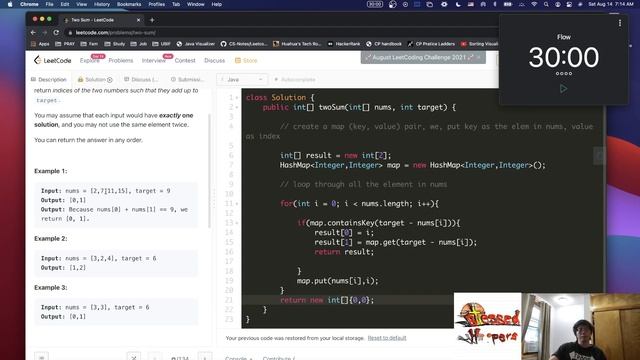Dismiss the August LeetCoding Challenge banner

pos(479,58)
